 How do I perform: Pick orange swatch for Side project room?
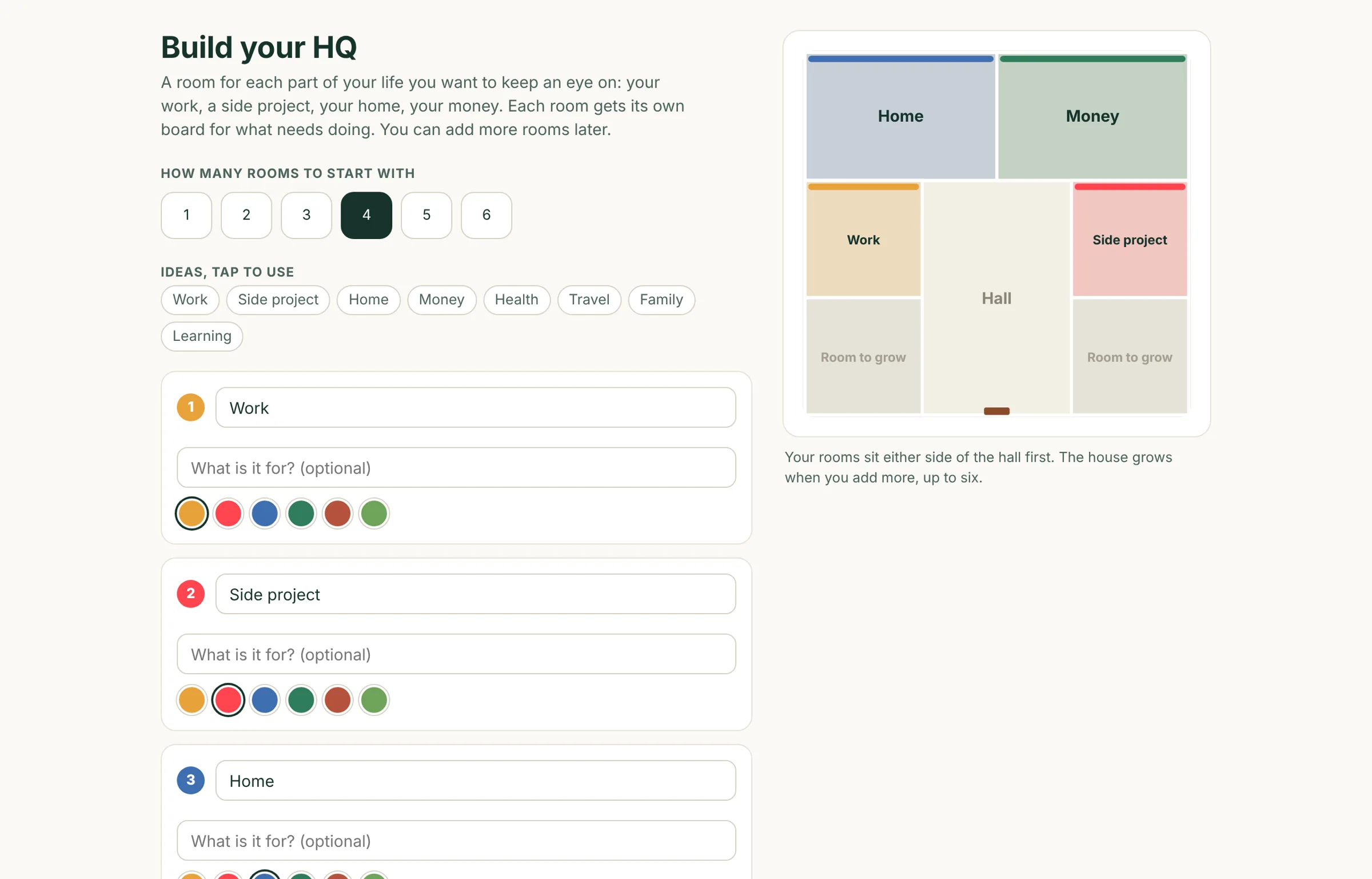coord(192,700)
